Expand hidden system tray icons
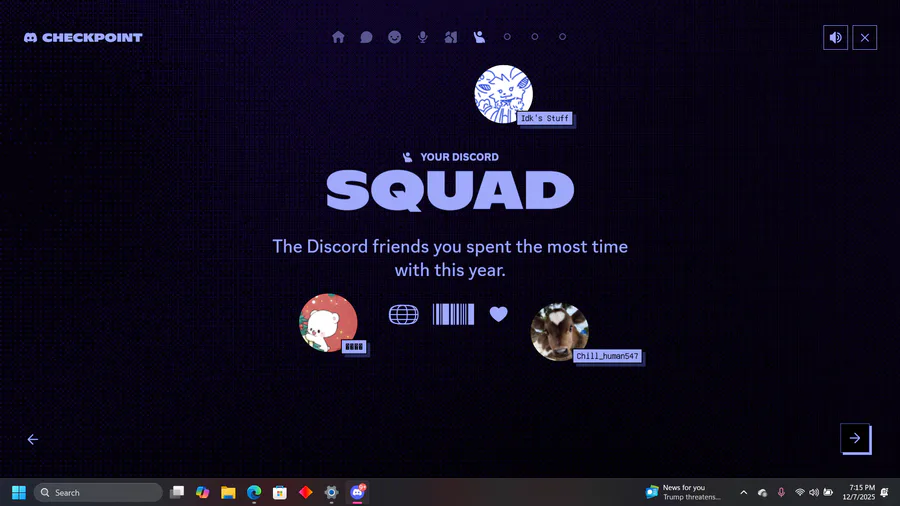This screenshot has width=900, height=506. pyautogui.click(x=744, y=492)
